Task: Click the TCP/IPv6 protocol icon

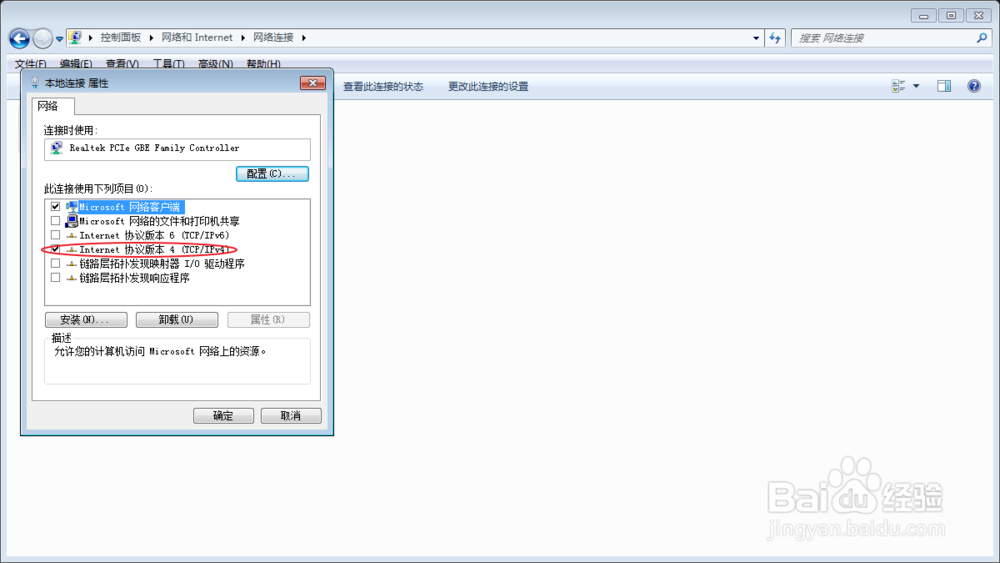Action: point(71,235)
